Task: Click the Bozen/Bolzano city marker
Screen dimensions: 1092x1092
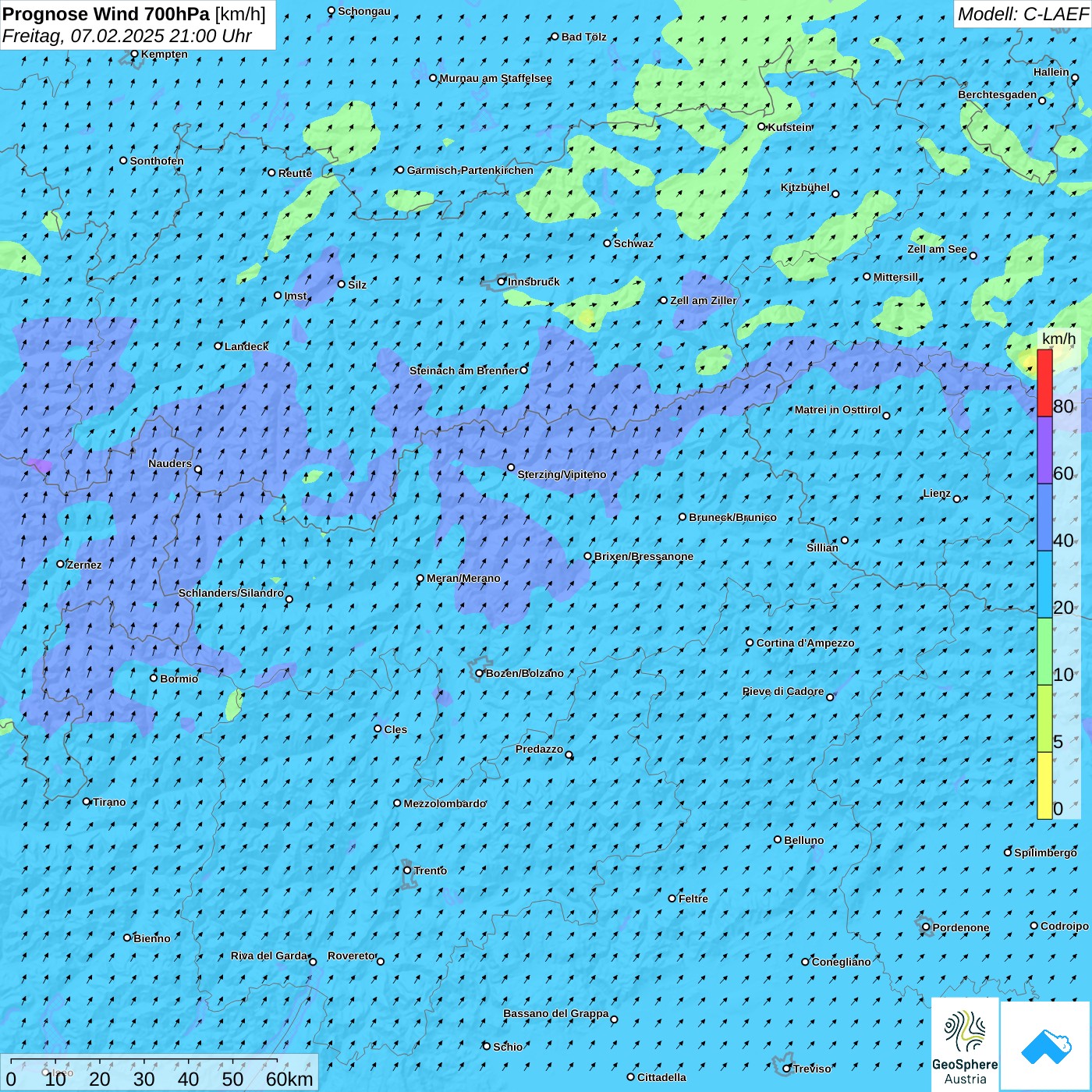Action: (480, 673)
